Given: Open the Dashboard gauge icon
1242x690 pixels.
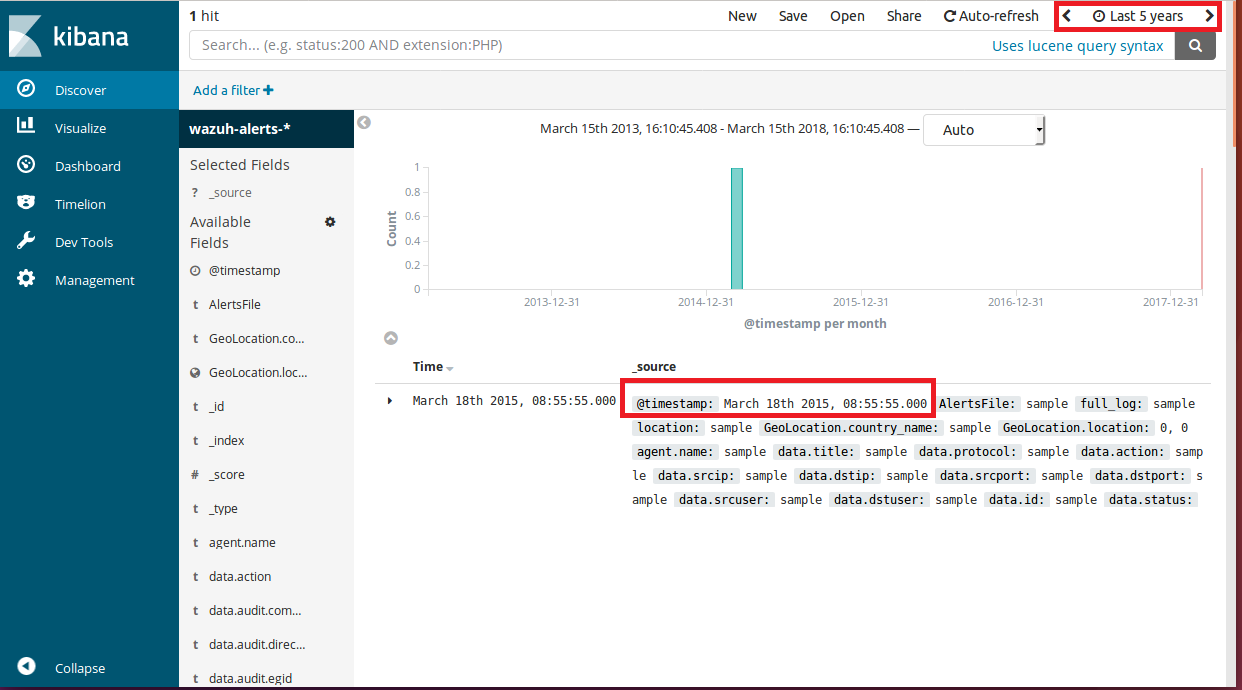Looking at the screenshot, I should (x=27, y=165).
